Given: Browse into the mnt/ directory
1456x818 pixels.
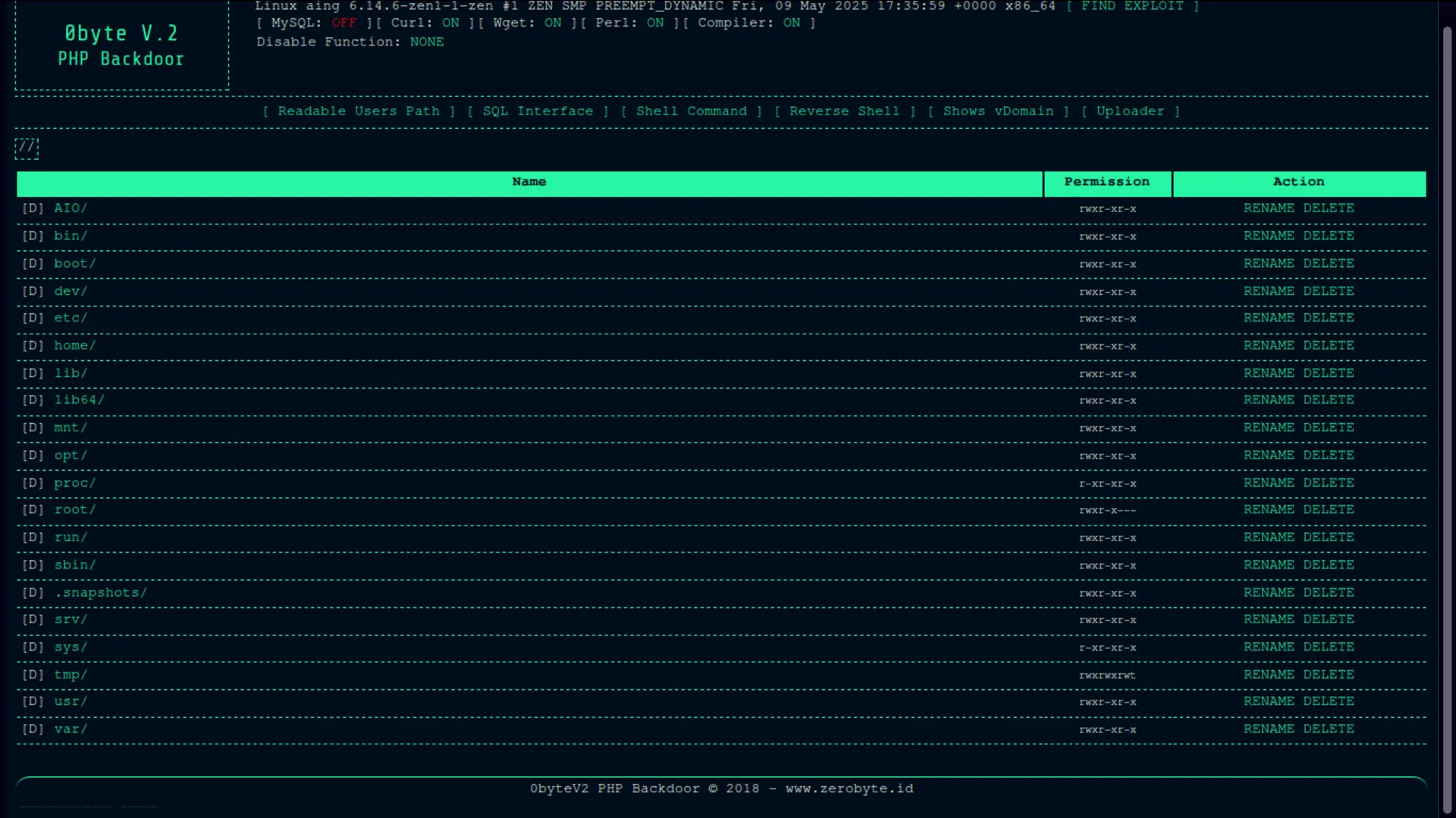Looking at the screenshot, I should pyautogui.click(x=71, y=428).
